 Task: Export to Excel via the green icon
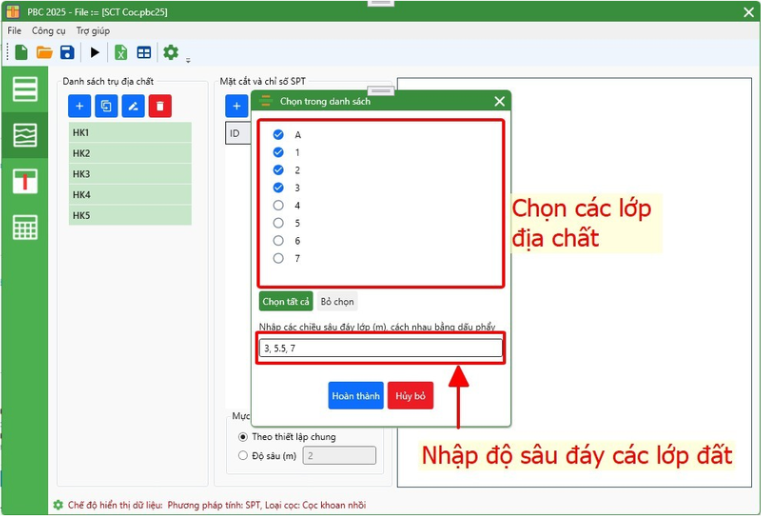click(120, 52)
